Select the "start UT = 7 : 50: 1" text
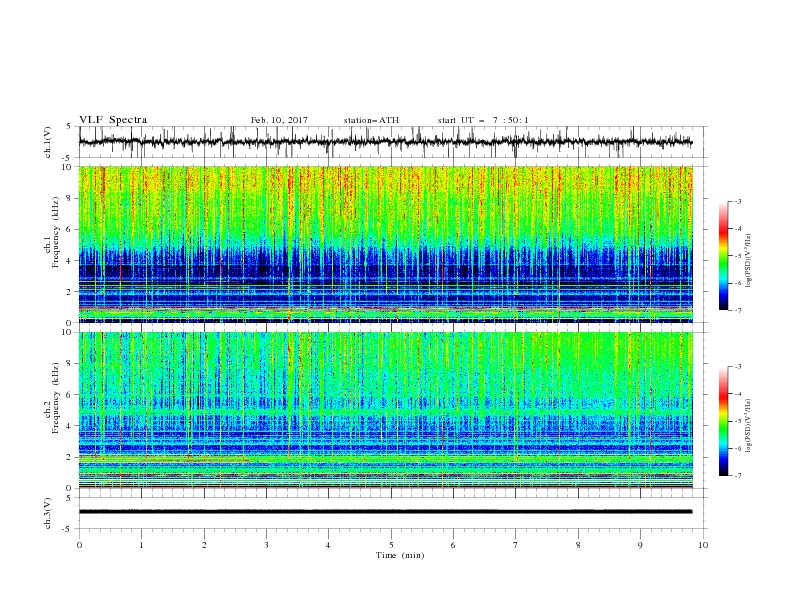Screen dimensions: 792x612 click(x=482, y=120)
